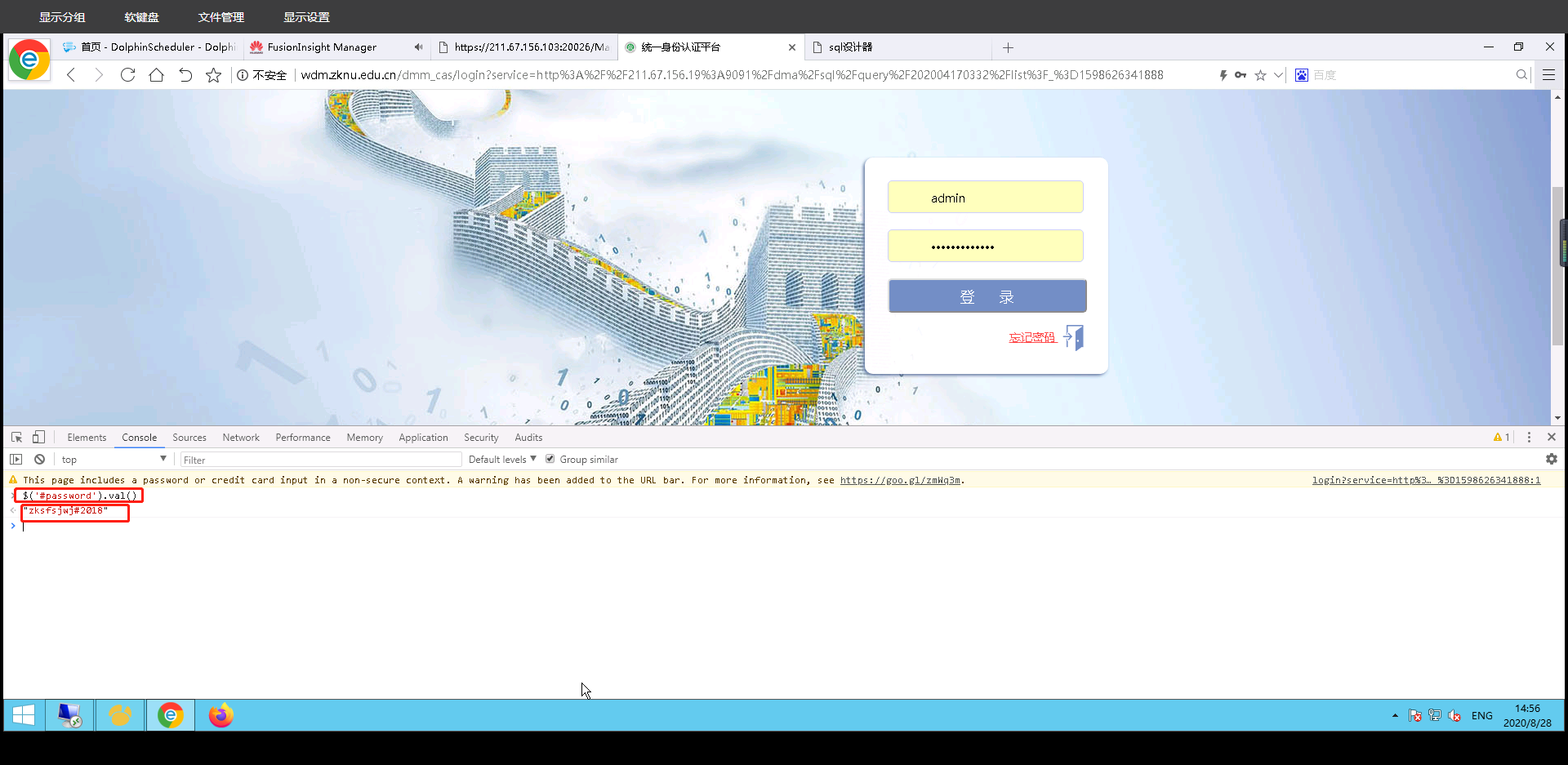Open the 显示设置 menu item

click(x=306, y=17)
